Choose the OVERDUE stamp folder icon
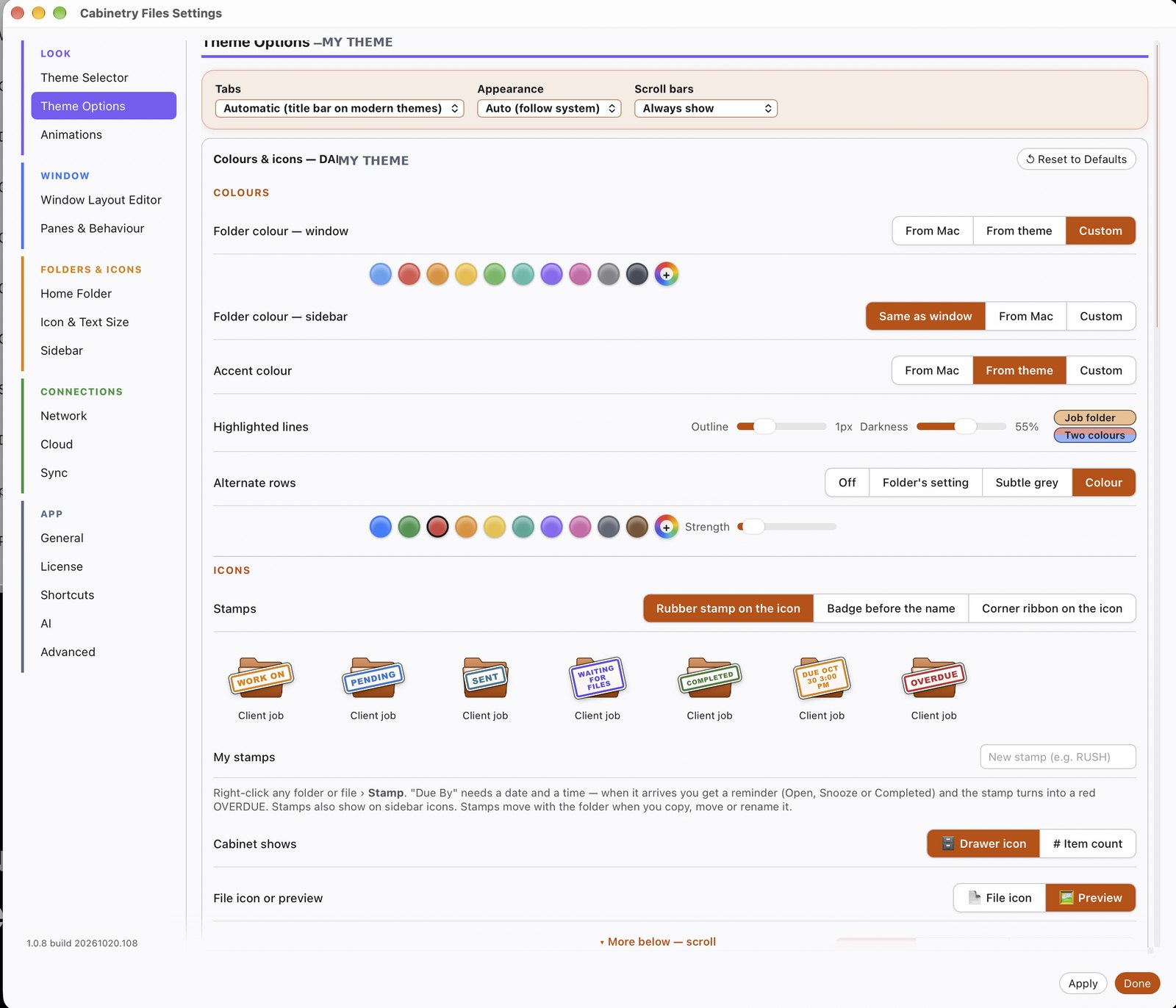 tap(934, 677)
